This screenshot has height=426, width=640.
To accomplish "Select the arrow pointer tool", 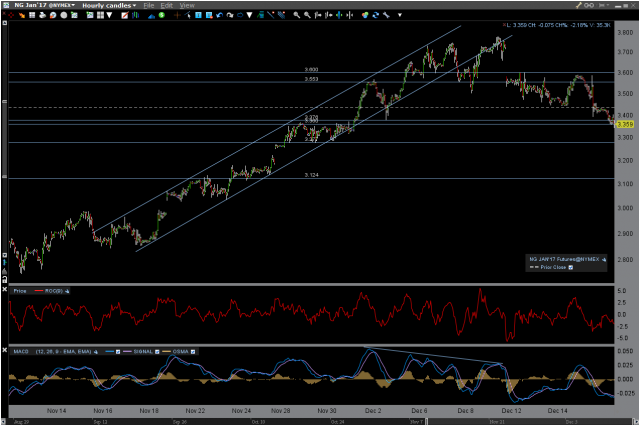I will (x=188, y=15).
